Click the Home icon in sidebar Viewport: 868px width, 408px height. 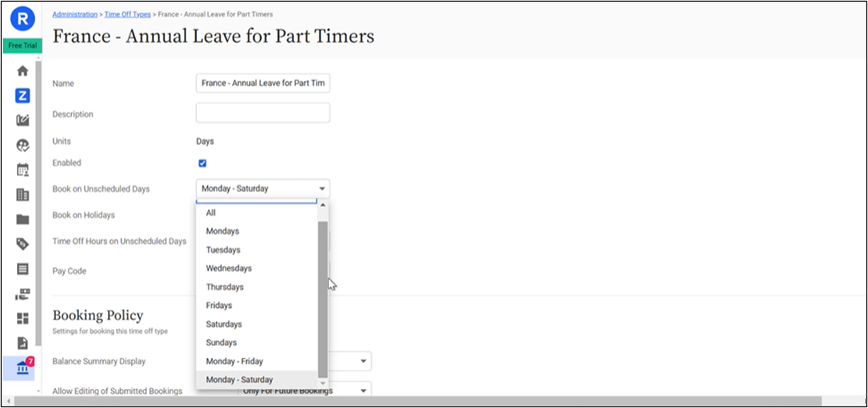click(22, 72)
